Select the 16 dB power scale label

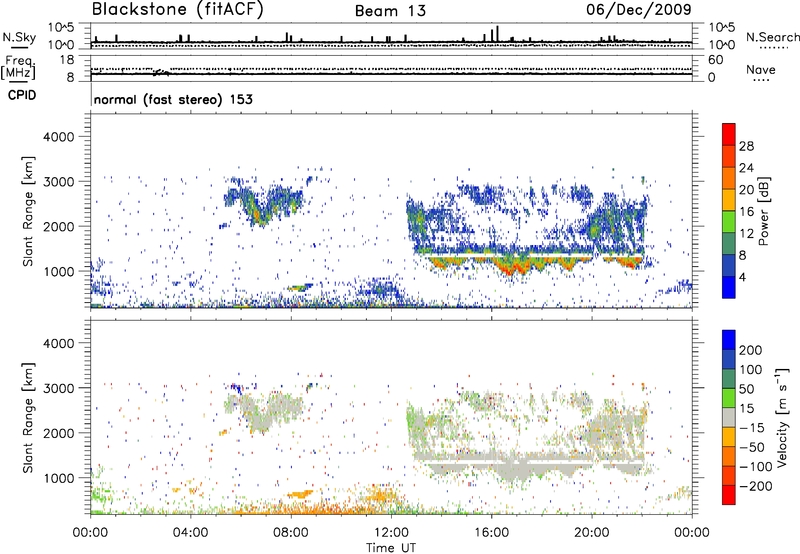[x=746, y=212]
